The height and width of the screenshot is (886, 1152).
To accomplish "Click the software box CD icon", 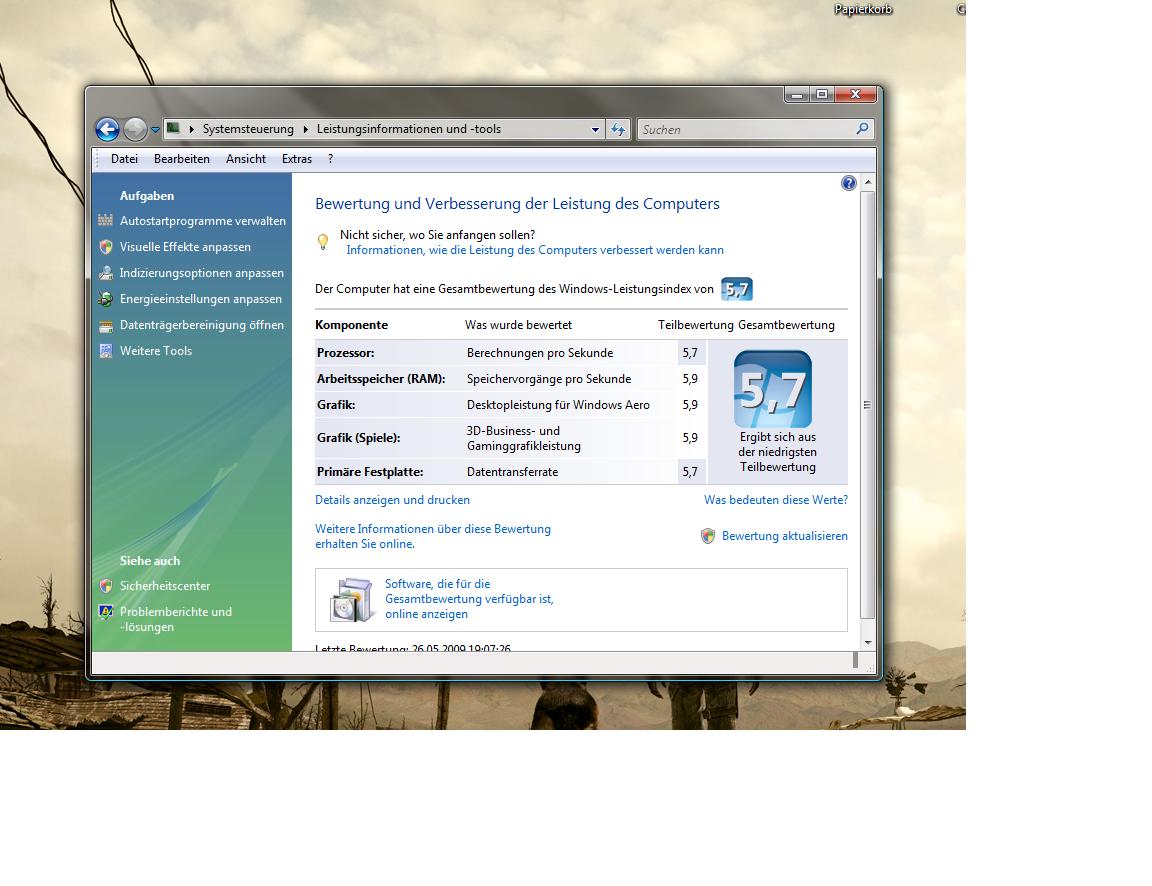I will (x=351, y=599).
